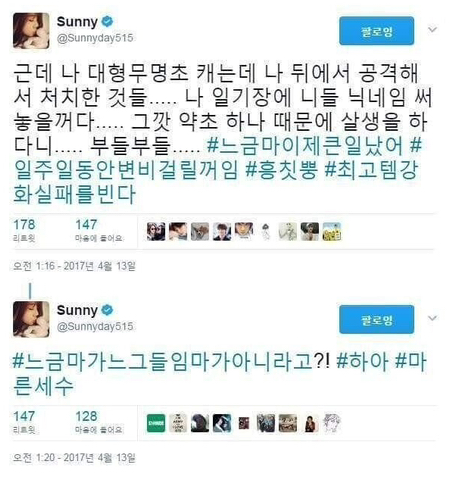Toggle the following button on second tweet
This screenshot has height=482, width=460.
(x=377, y=319)
